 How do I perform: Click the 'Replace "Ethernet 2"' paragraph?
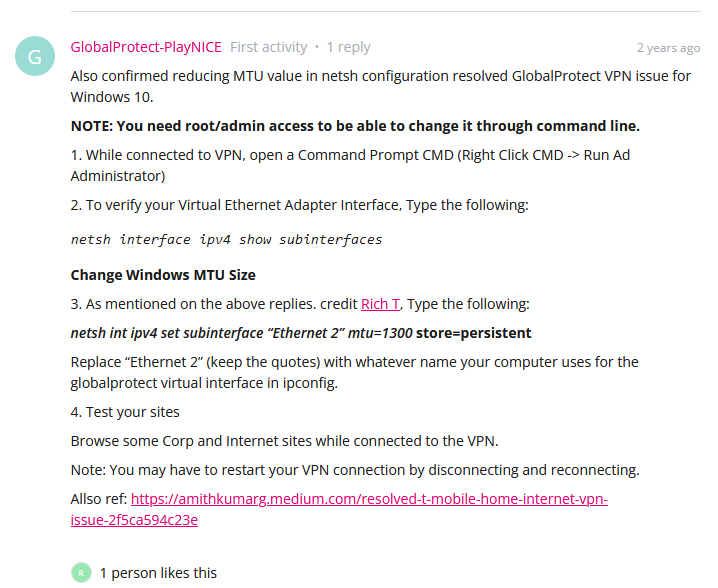coord(354,372)
